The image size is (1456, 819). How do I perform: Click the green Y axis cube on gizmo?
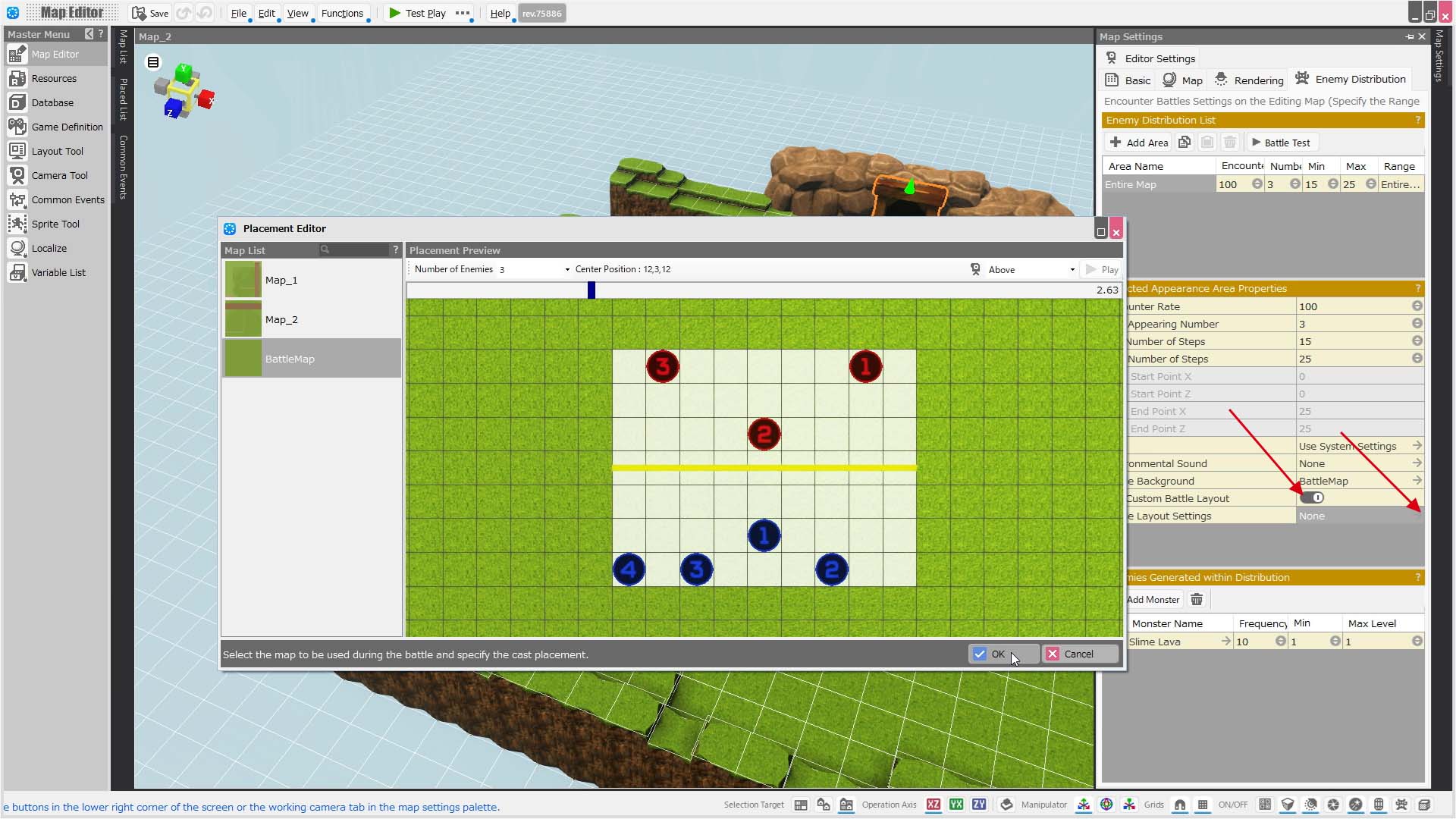[184, 73]
